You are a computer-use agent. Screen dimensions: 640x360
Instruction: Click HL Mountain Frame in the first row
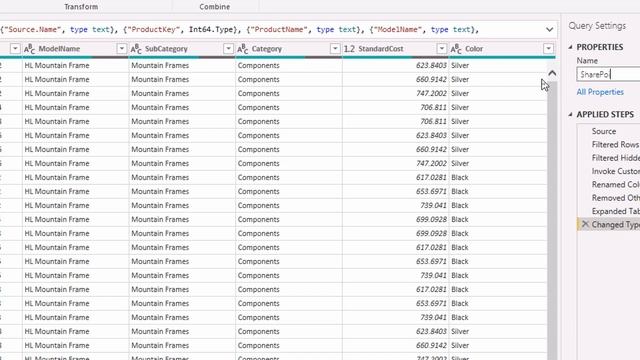[57, 65]
